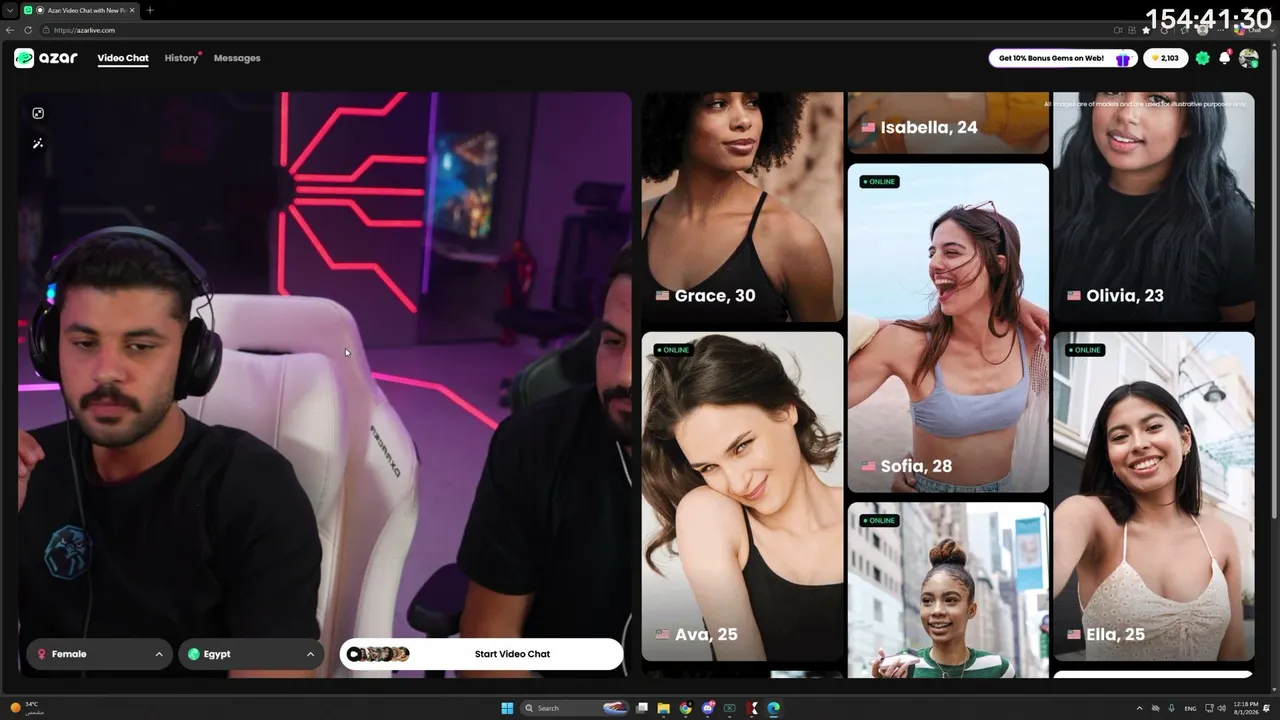Click the Windows taskbar Search box
Viewport: 1280px width, 720px height.
click(x=574, y=708)
